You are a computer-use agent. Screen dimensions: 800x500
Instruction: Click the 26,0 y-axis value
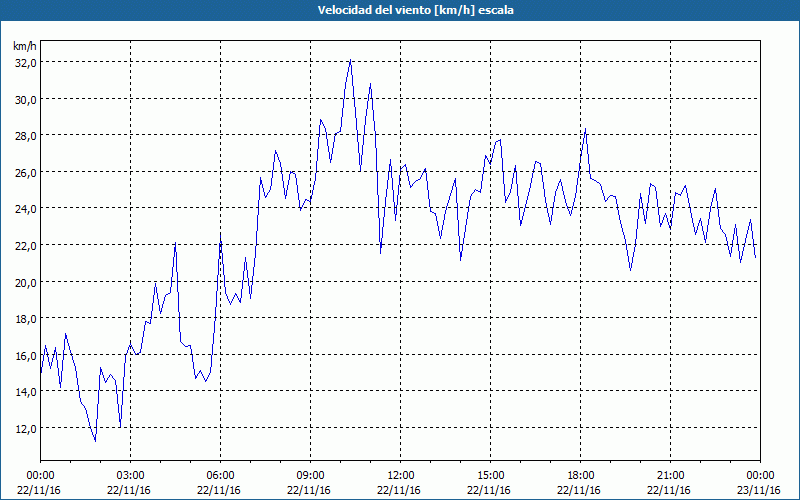point(26,172)
